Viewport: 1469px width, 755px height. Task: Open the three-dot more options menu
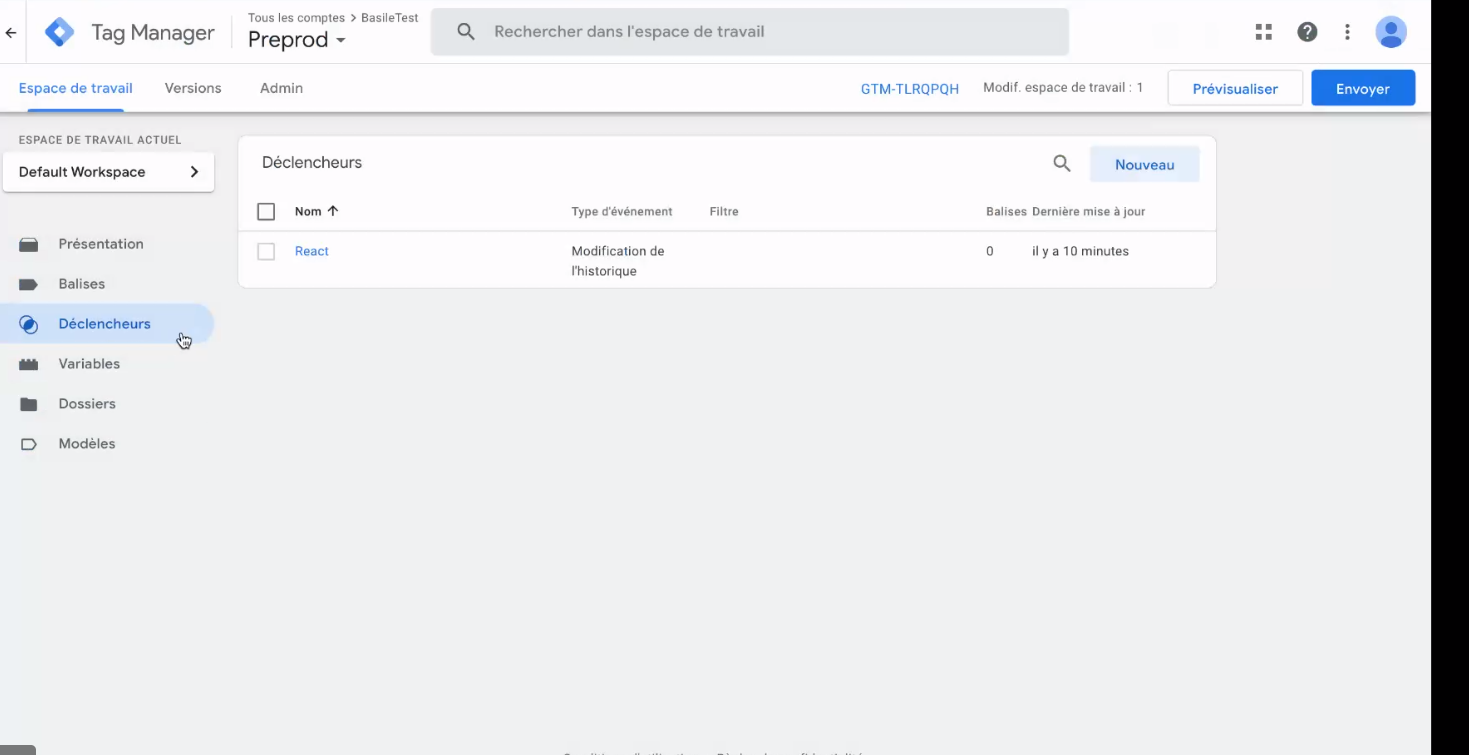pos(1347,32)
